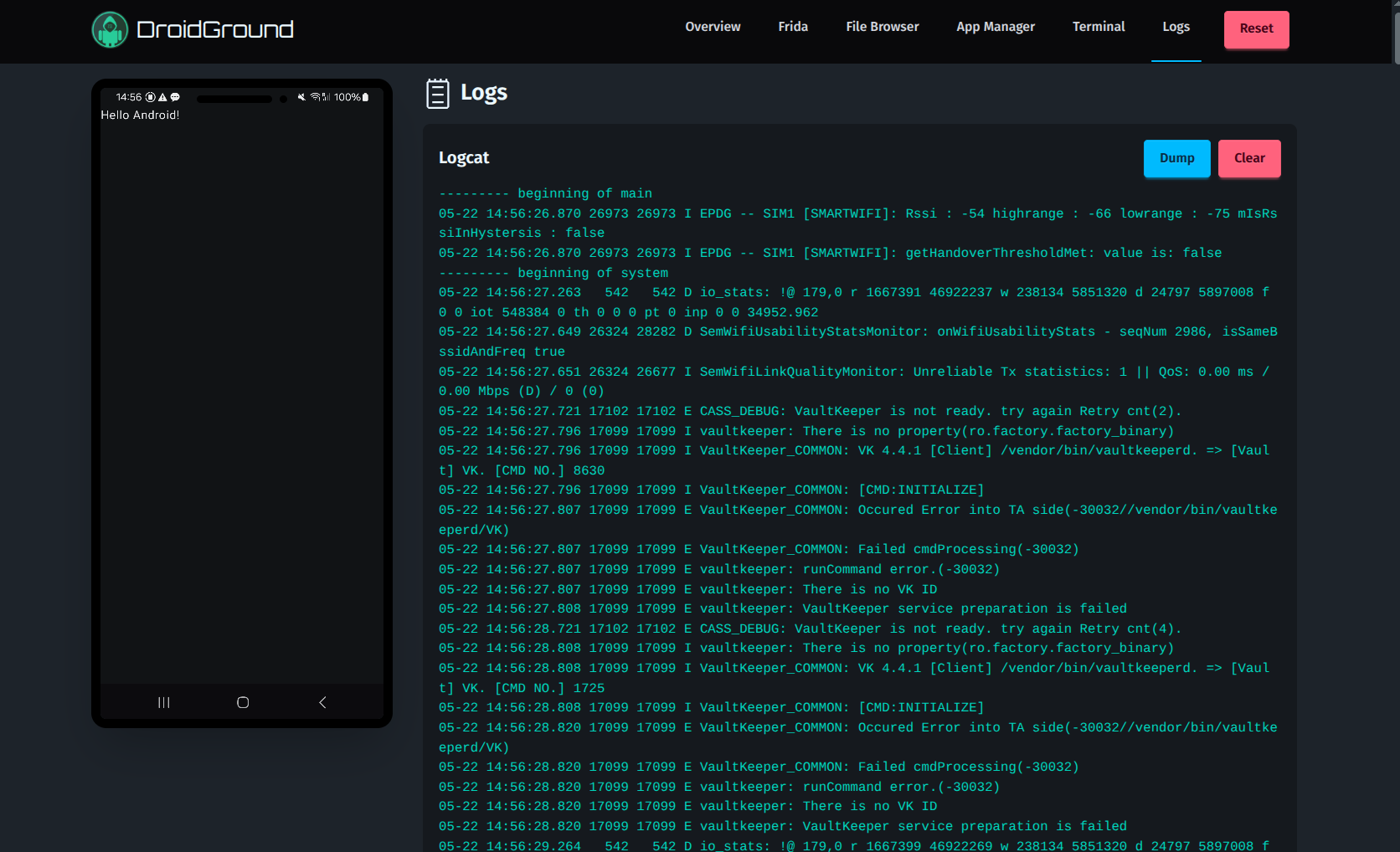The width and height of the screenshot is (1400, 852).
Task: Click the 14:56:28.820 'Occured Error' line
Action: (x=857, y=737)
